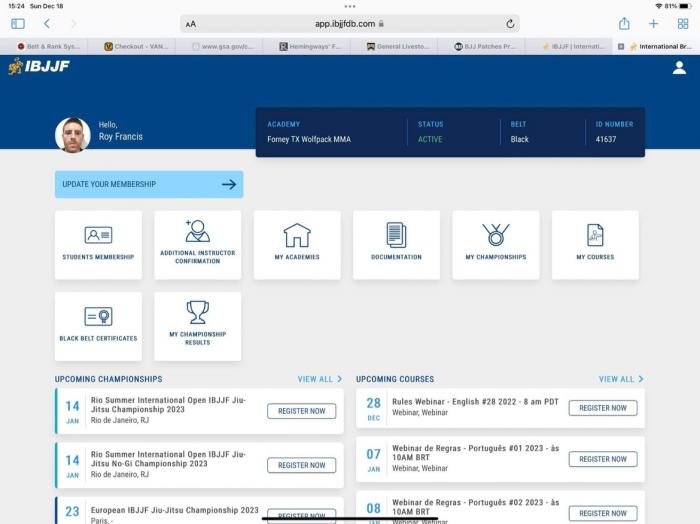Switch to the General Livestock tab
700x524 pixels.
[398, 46]
